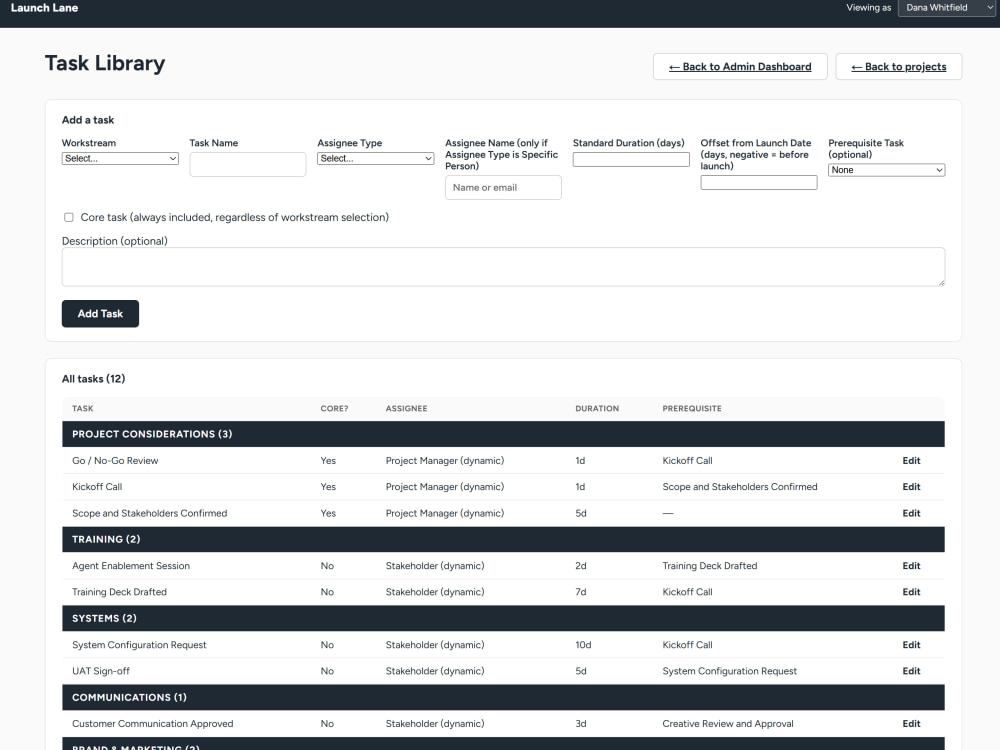Click the Project Considerations (3) group header
This screenshot has height=750, width=1000.
pyautogui.click(x=503, y=434)
